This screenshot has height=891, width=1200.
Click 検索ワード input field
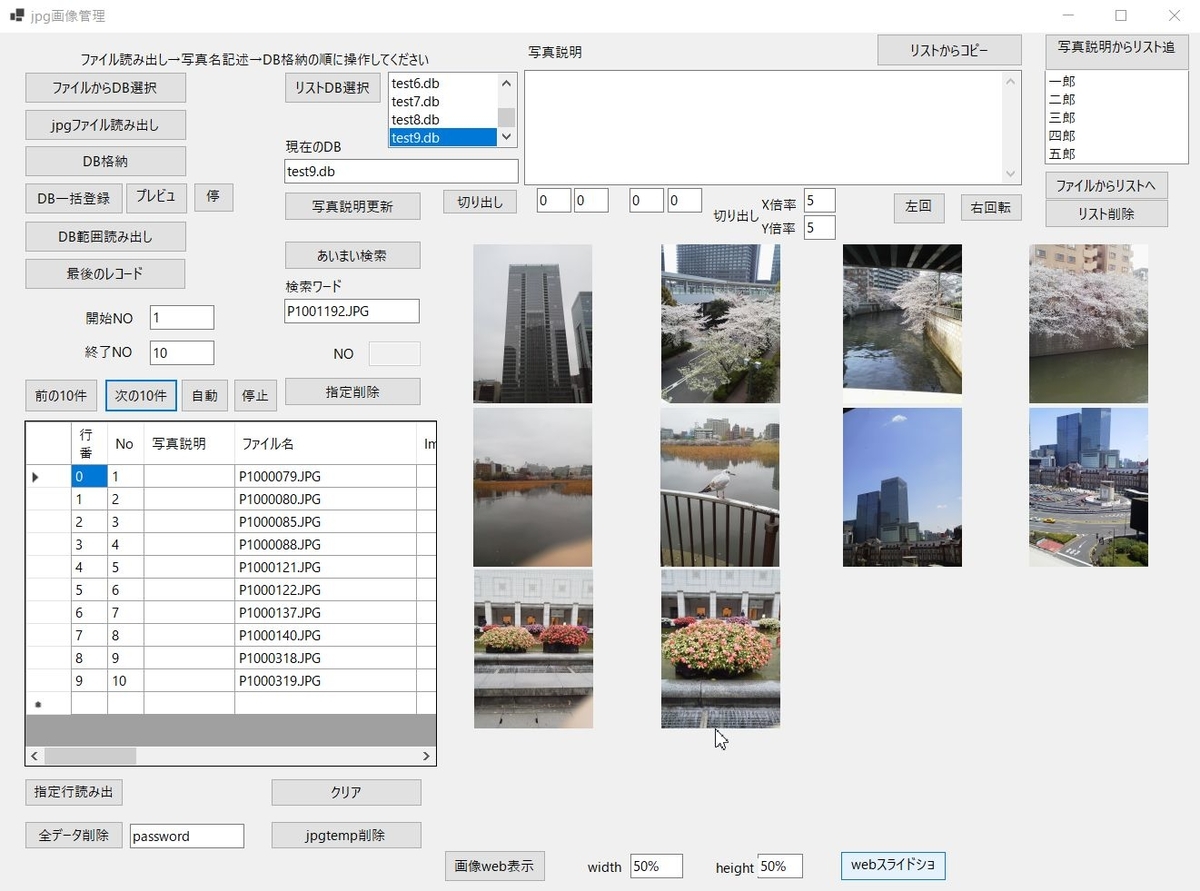tap(352, 311)
